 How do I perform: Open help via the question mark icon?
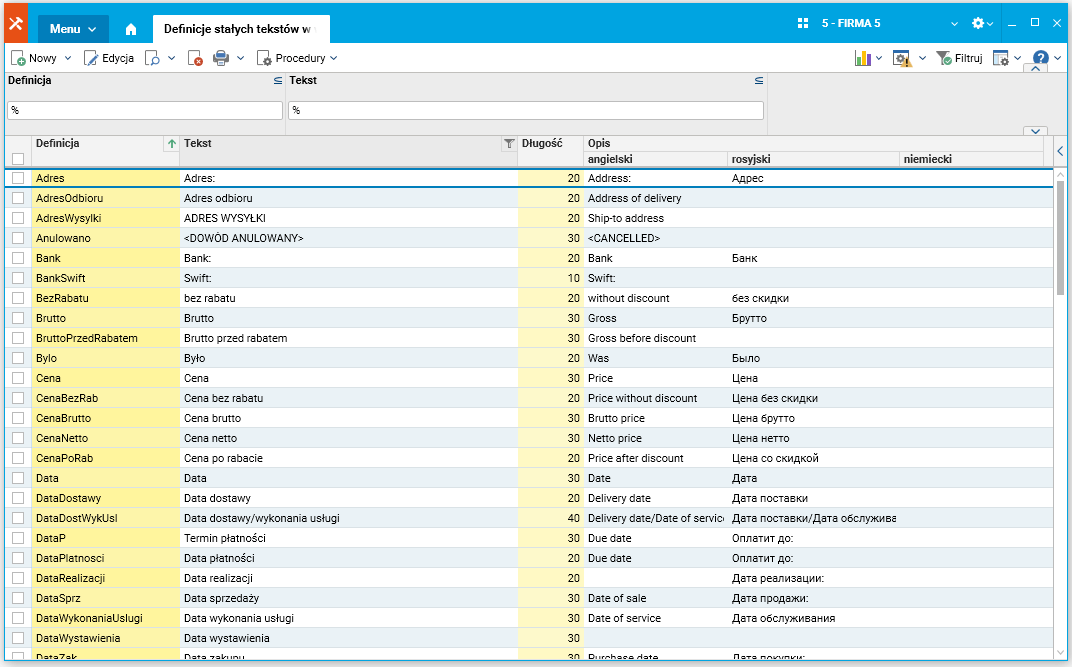point(1041,58)
